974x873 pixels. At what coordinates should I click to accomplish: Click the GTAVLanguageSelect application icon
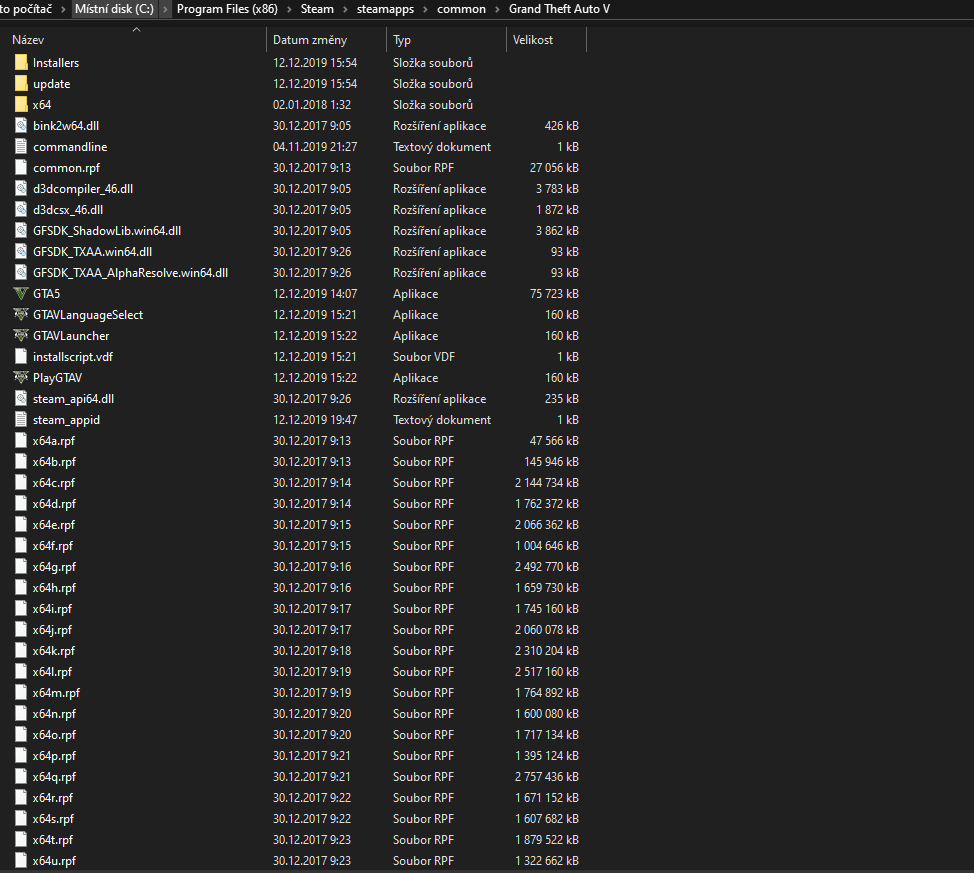(21, 315)
